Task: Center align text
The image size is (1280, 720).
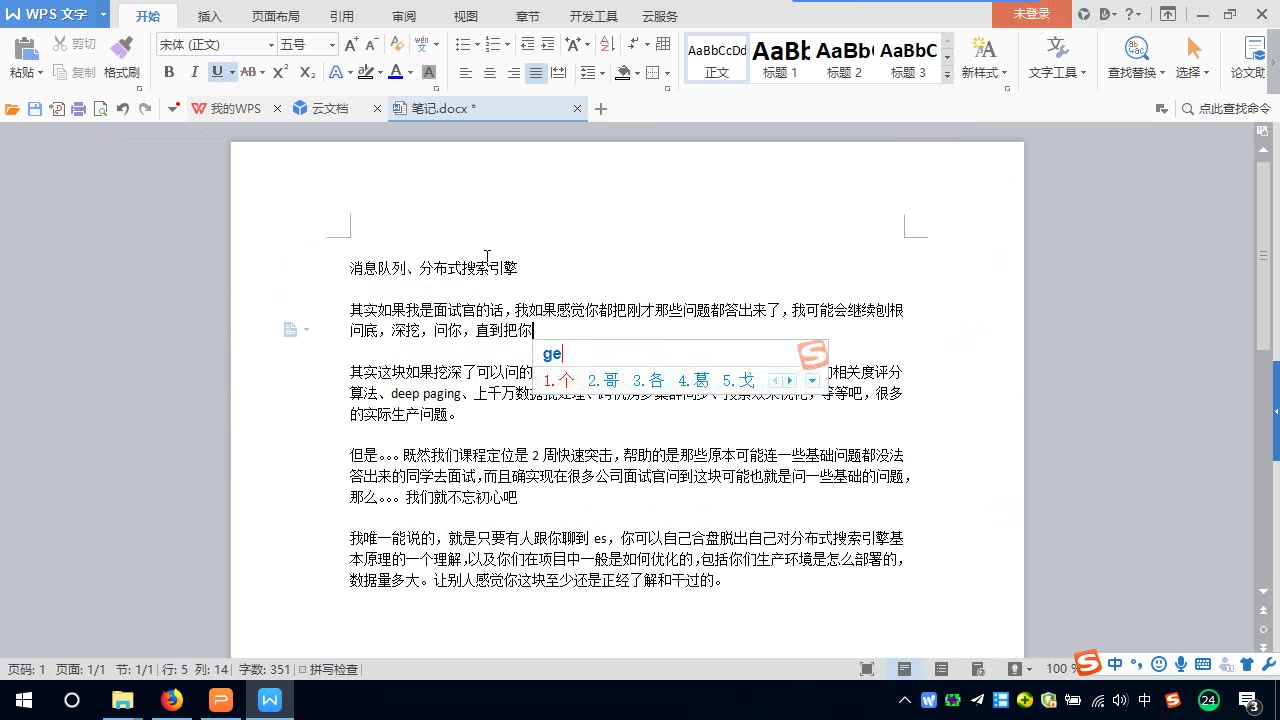Action: (490, 73)
